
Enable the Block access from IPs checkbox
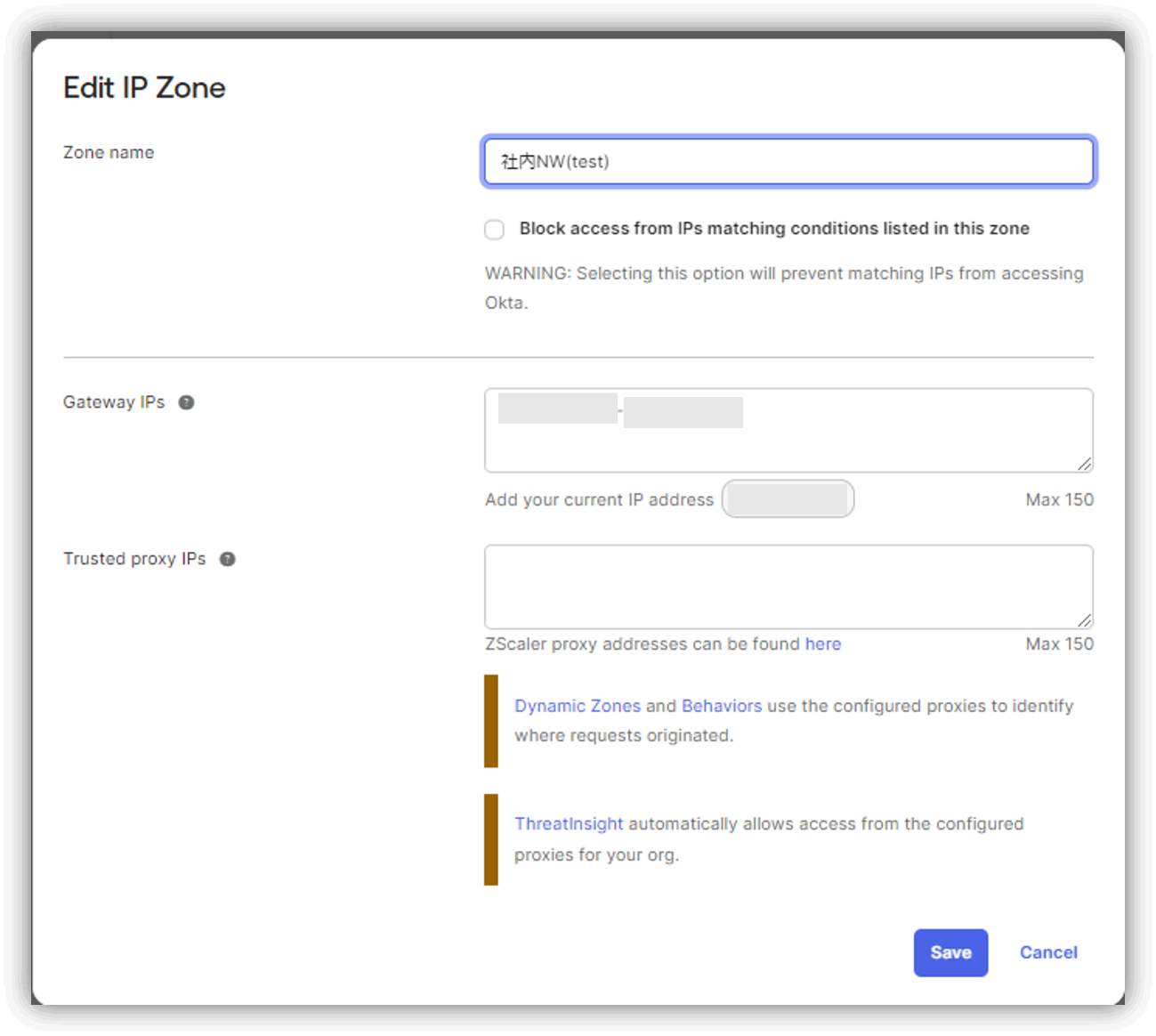point(495,230)
